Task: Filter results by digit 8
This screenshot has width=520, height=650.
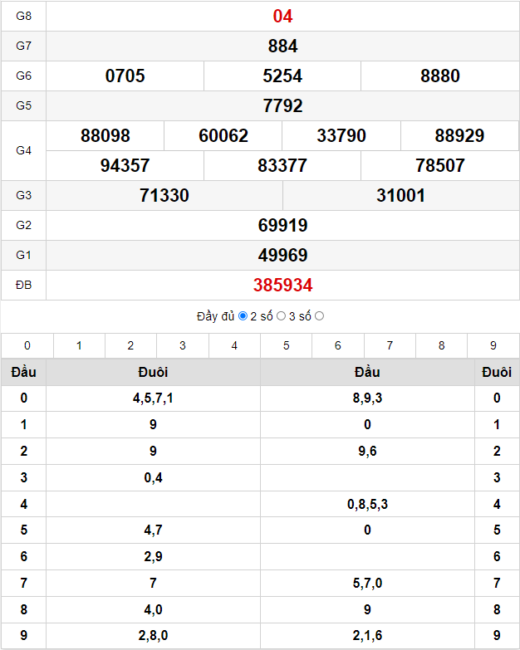Action: (442, 346)
